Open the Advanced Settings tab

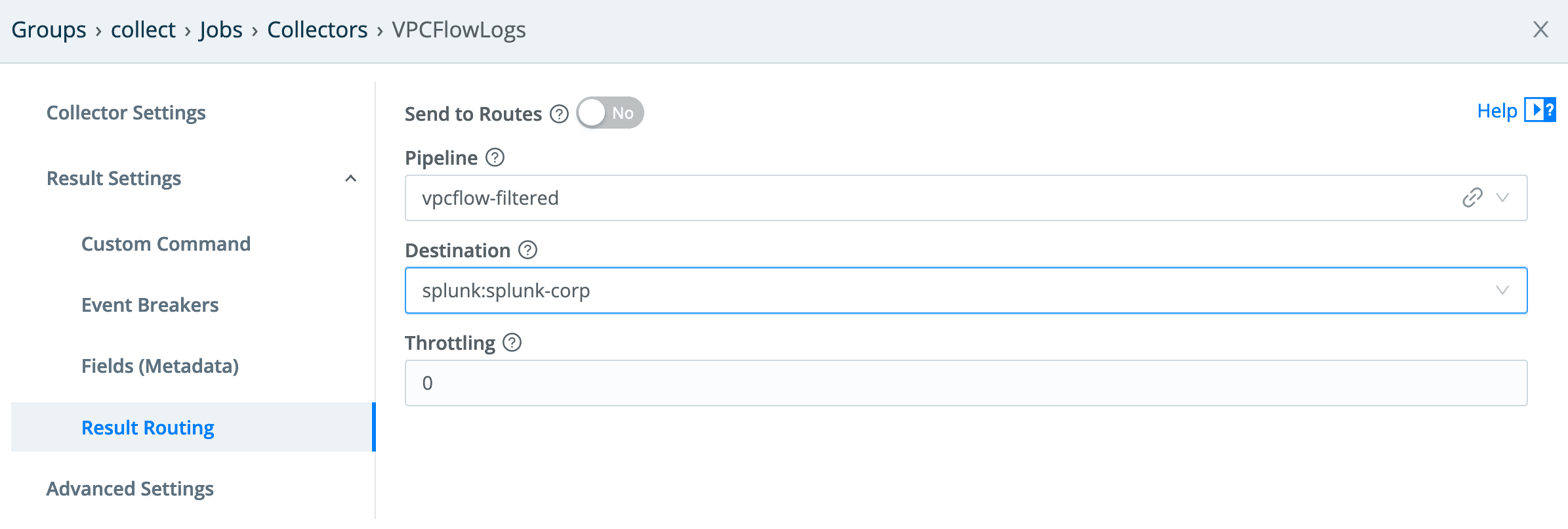pos(130,489)
